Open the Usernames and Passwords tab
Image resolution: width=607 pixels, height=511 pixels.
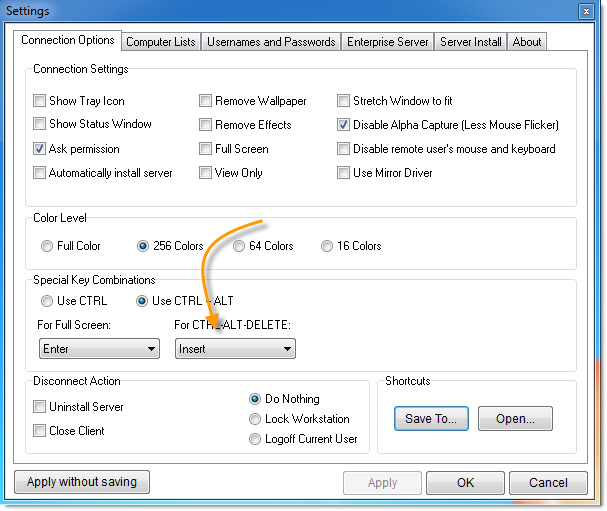[x=271, y=41]
